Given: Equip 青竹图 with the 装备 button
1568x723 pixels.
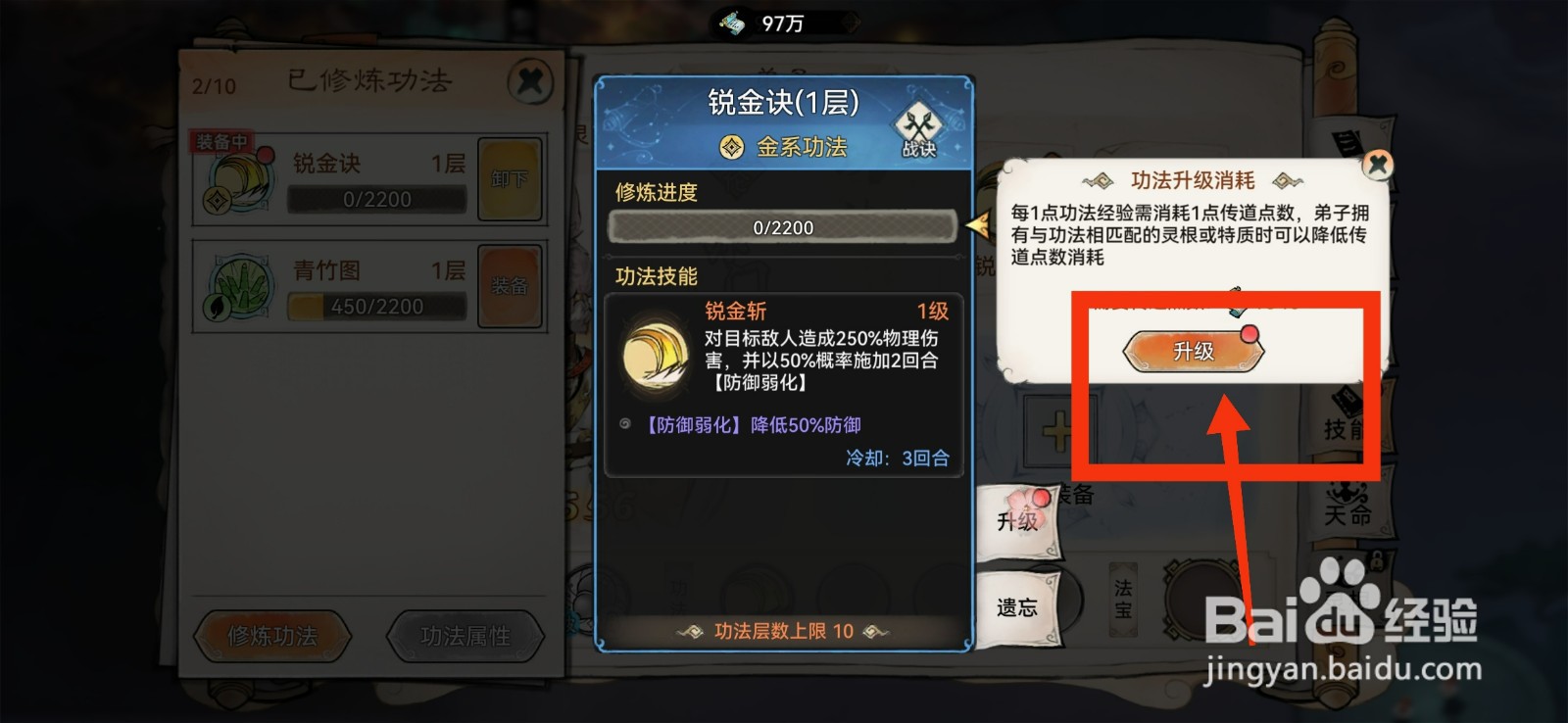Looking at the screenshot, I should coord(510,286).
